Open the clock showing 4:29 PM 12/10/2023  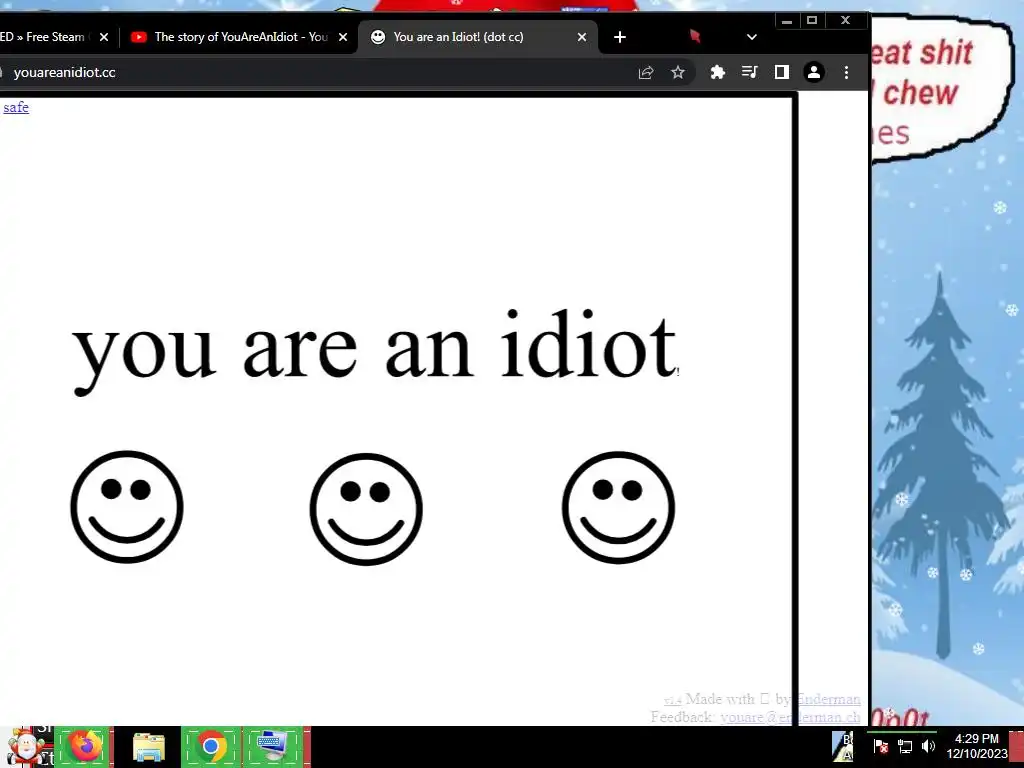pos(976,746)
